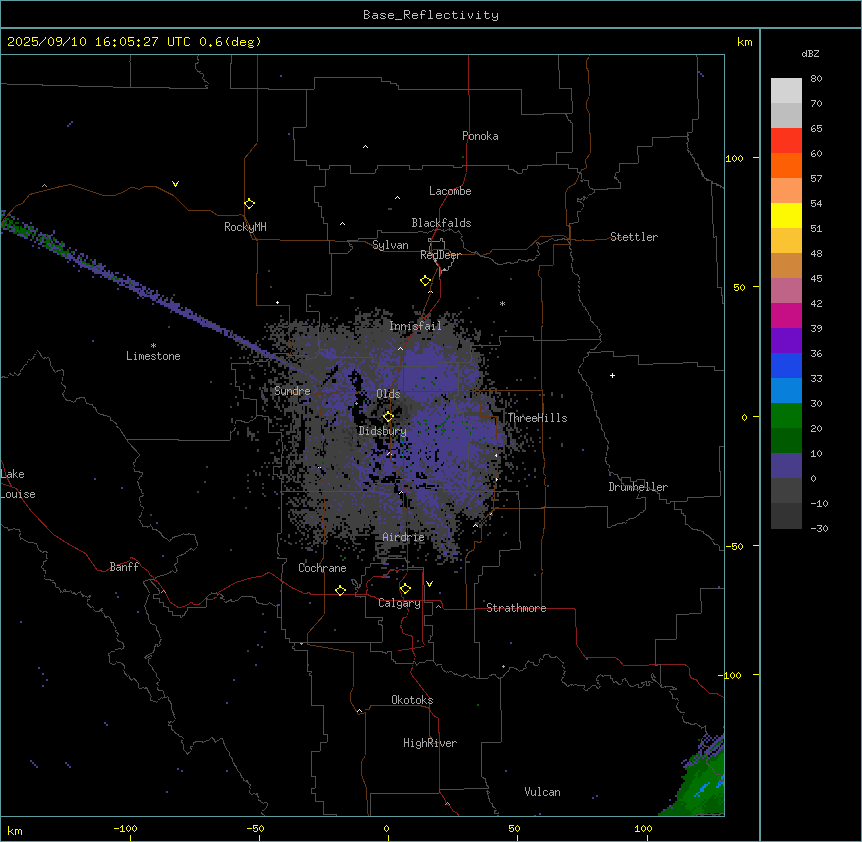Viewport: 862px width, 842px height.
Task: Click the Blackfalds city label
Action: click(x=441, y=223)
